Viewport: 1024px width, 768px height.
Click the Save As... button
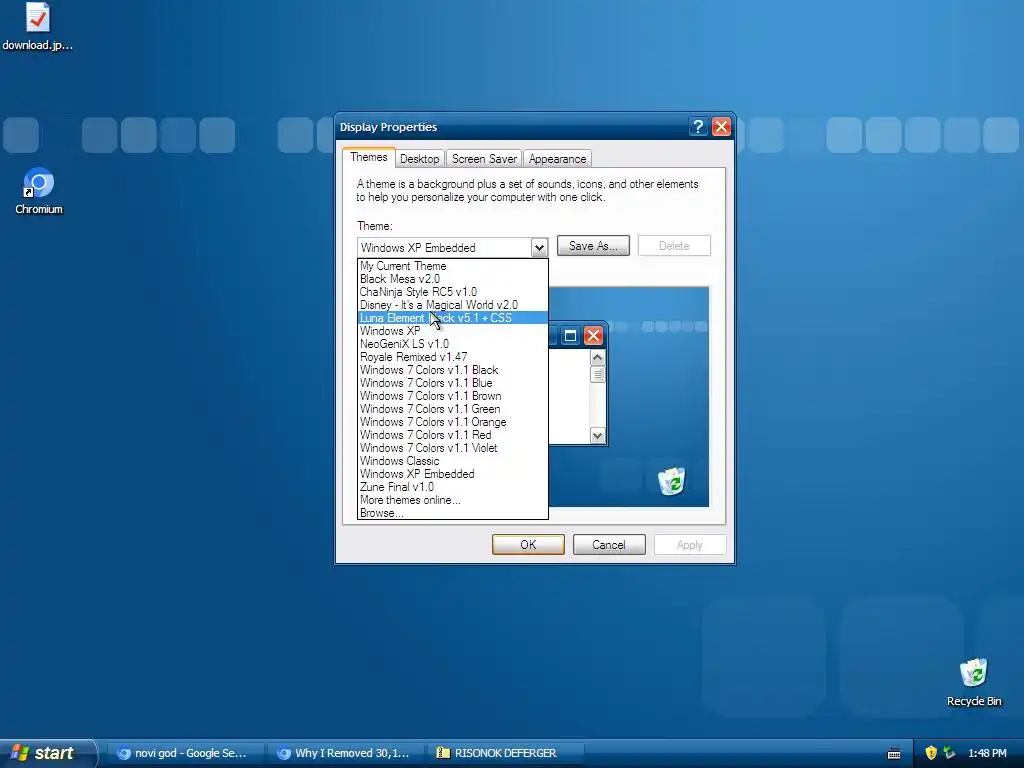tap(593, 246)
